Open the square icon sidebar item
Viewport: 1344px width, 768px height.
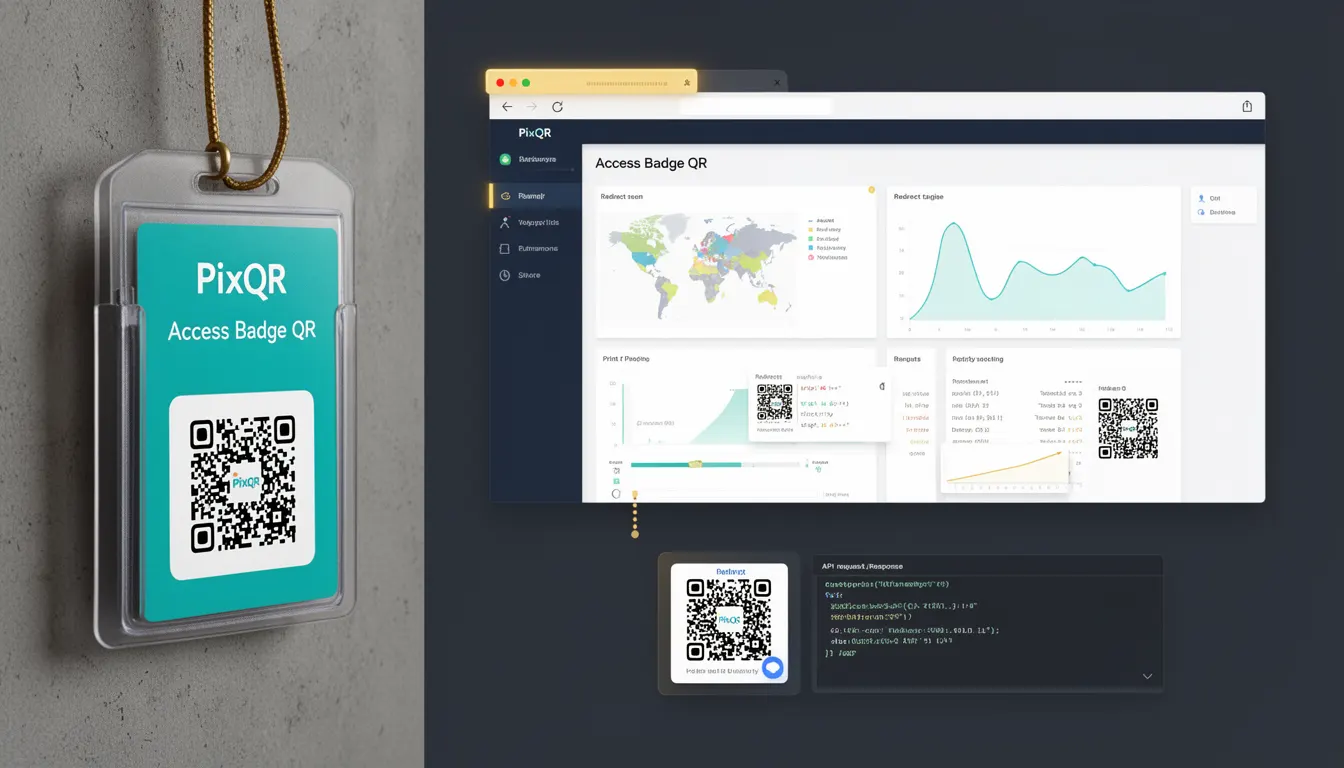[x=505, y=248]
